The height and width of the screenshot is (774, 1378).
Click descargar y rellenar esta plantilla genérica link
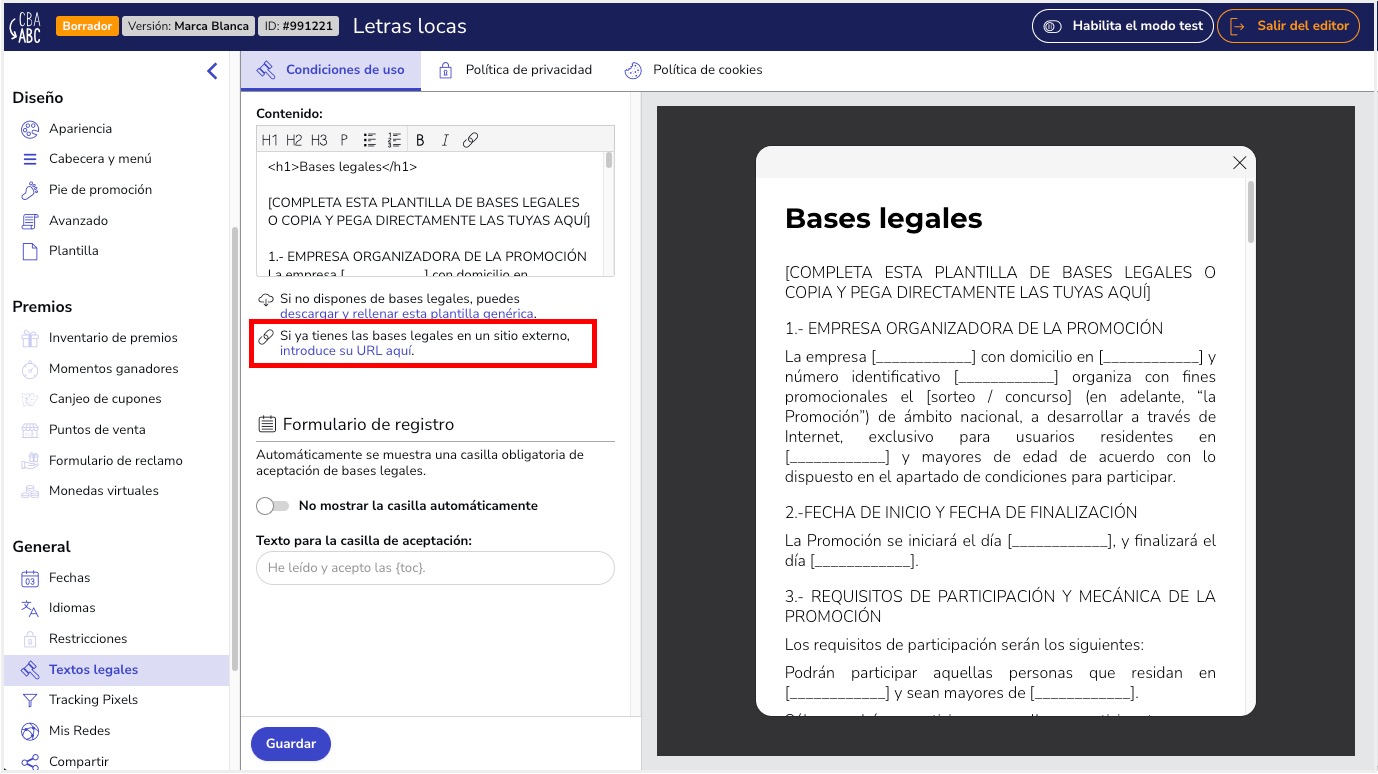point(407,314)
